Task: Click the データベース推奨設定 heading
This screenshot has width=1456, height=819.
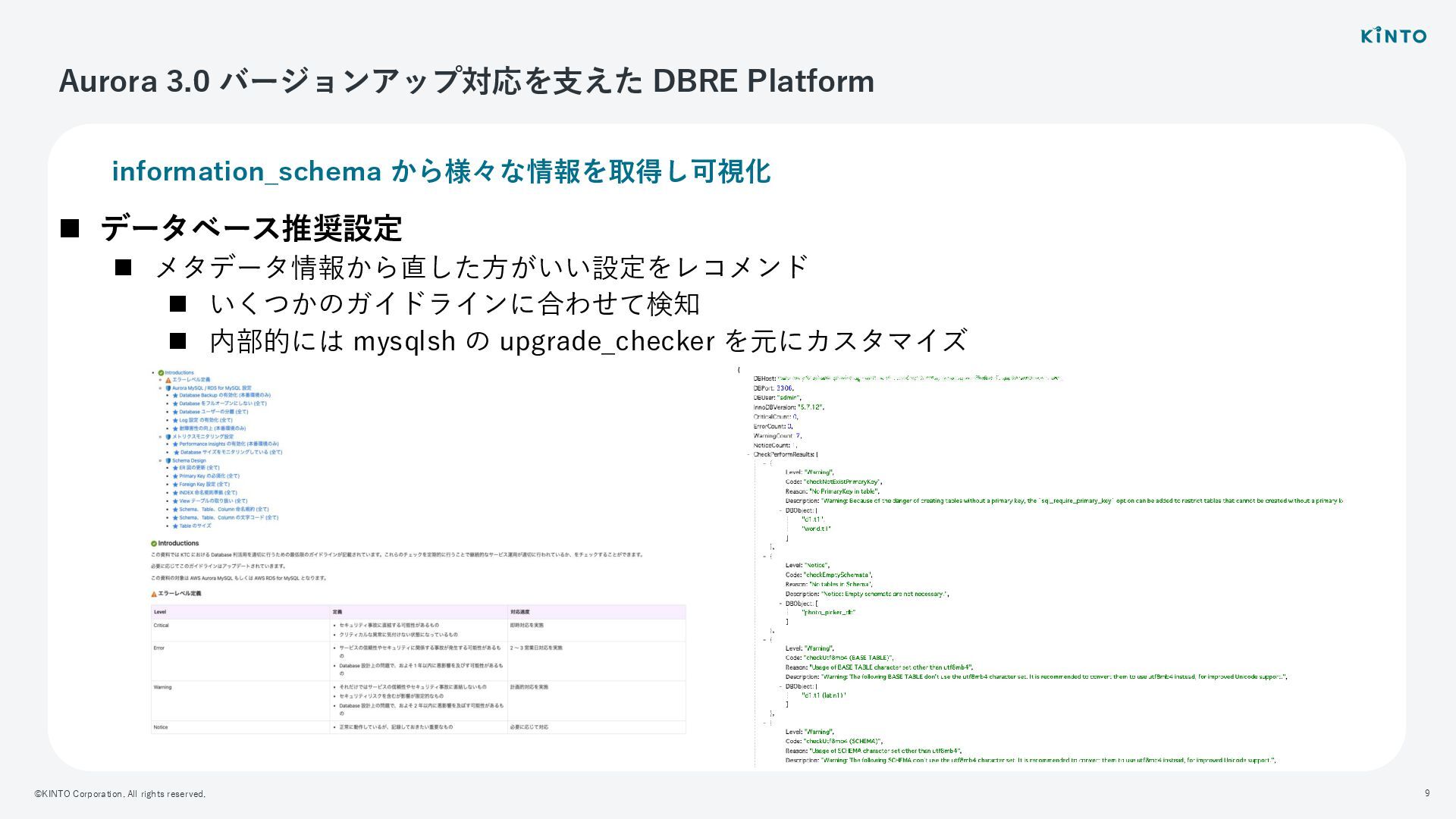Action: (251, 227)
